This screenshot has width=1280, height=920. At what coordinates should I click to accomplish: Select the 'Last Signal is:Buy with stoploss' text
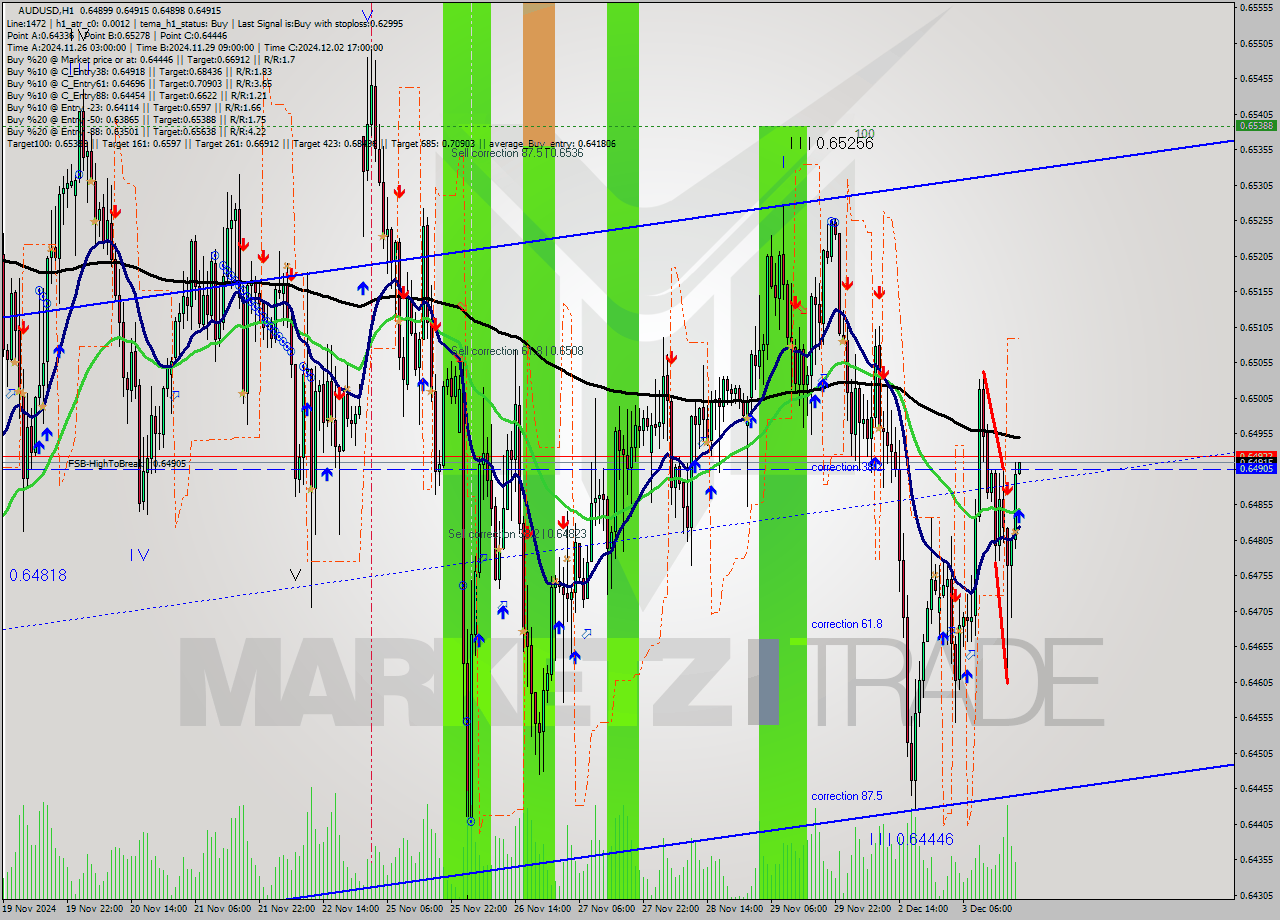coord(302,22)
